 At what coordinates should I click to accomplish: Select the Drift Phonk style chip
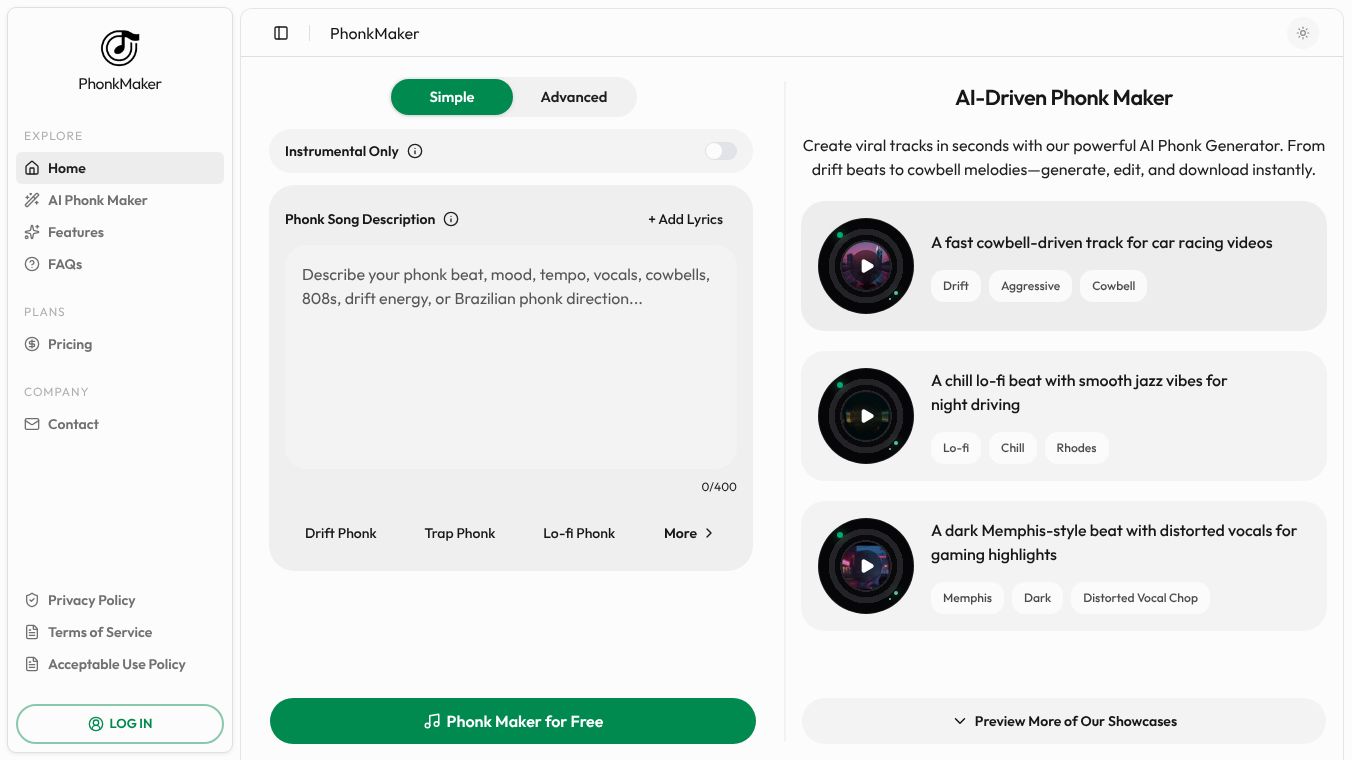click(x=341, y=533)
